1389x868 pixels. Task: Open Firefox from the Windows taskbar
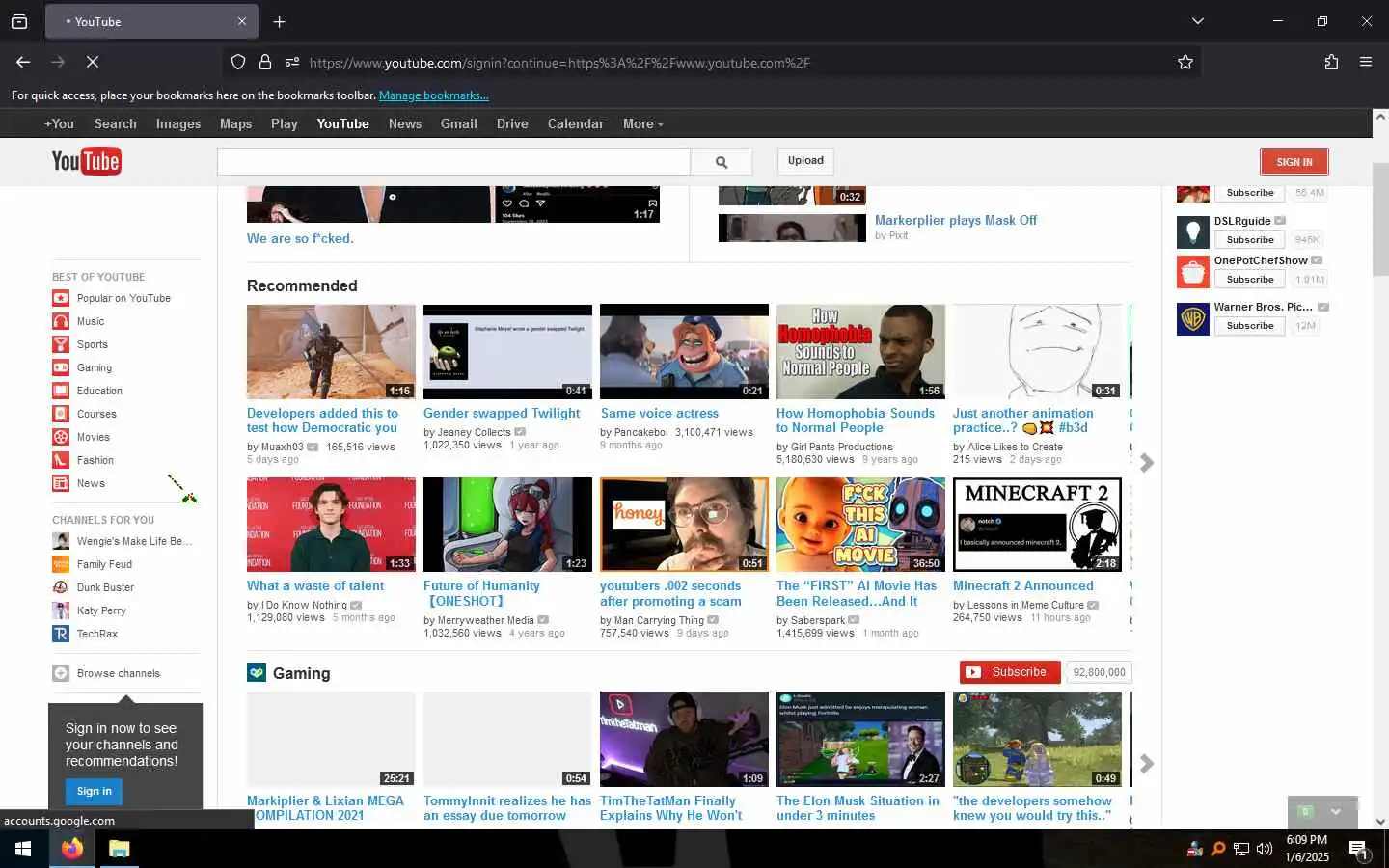72,849
